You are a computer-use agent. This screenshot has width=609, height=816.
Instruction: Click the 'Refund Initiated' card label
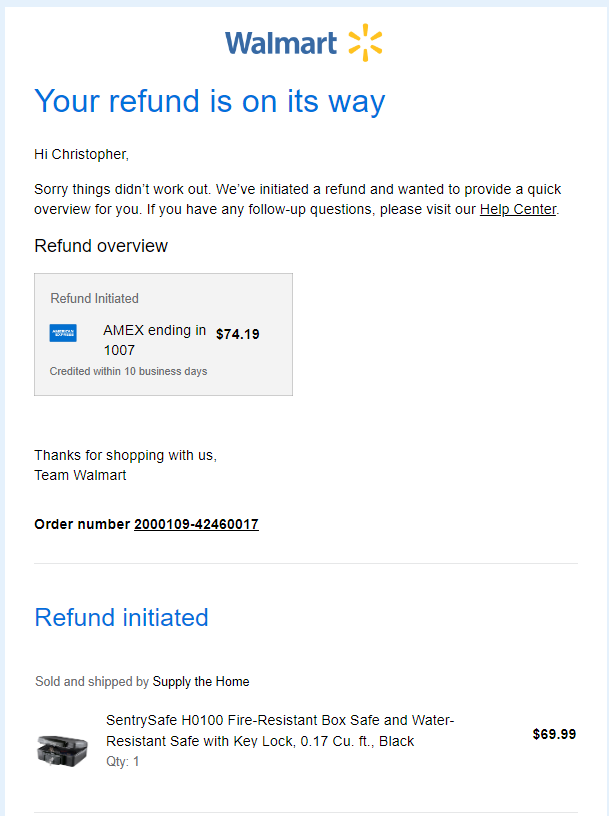point(94,298)
